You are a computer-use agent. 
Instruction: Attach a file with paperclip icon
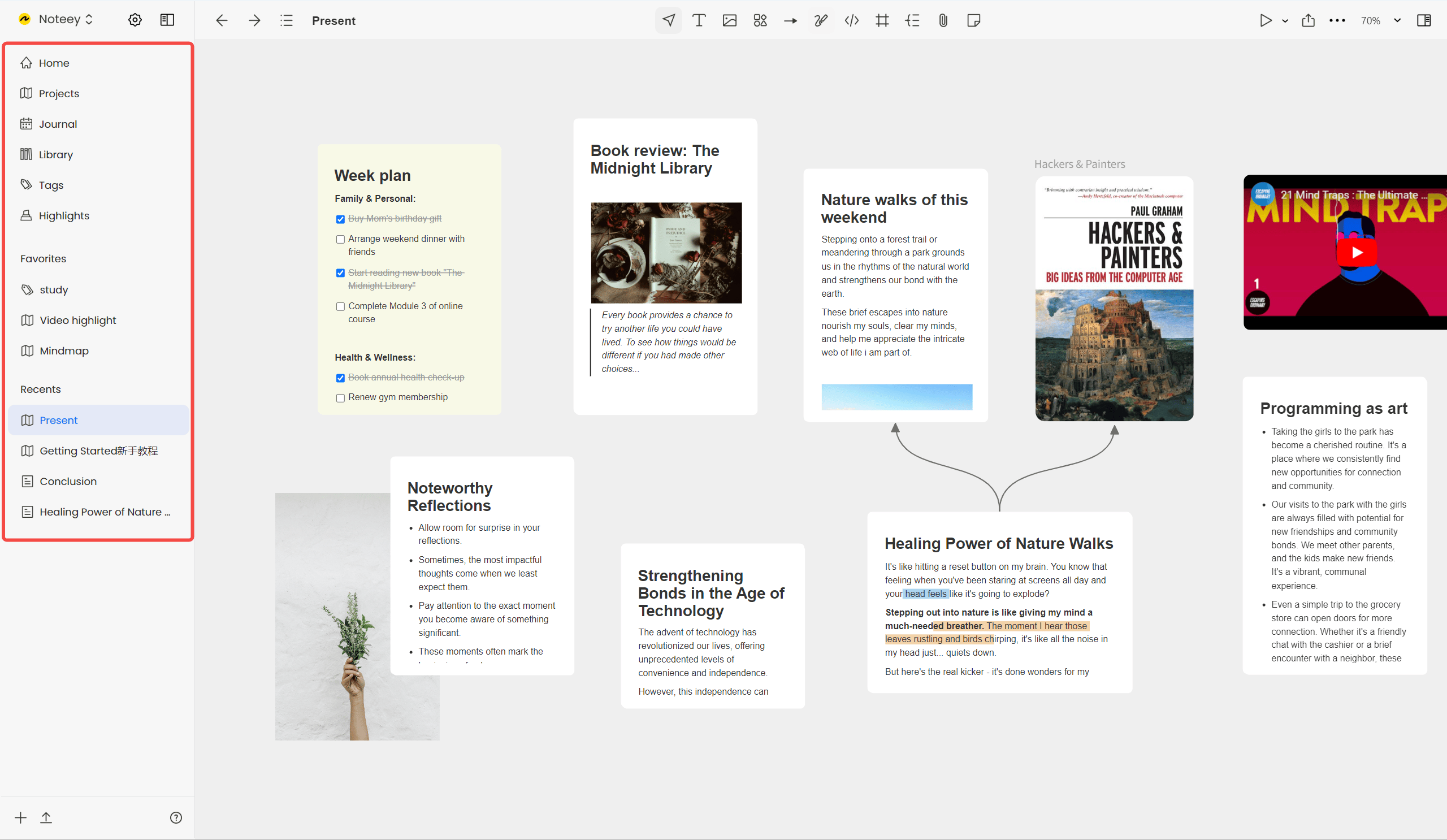click(943, 21)
